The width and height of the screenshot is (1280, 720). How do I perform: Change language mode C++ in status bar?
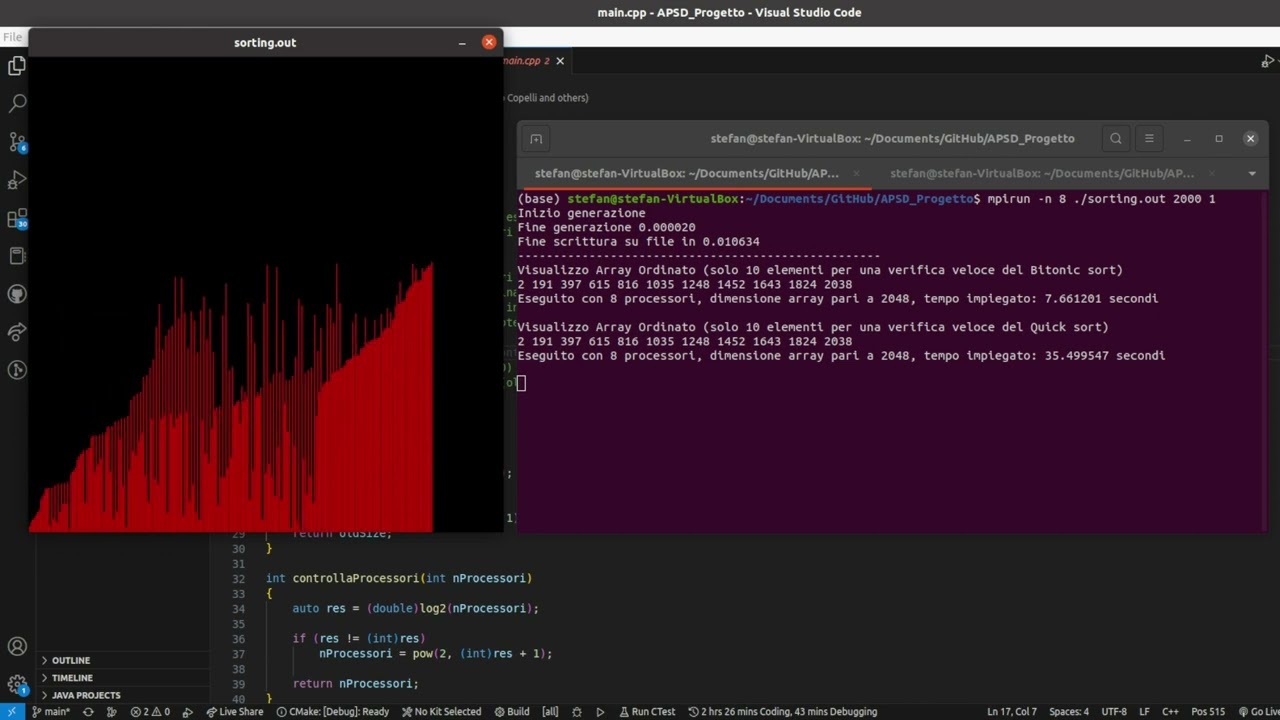[1170, 712]
